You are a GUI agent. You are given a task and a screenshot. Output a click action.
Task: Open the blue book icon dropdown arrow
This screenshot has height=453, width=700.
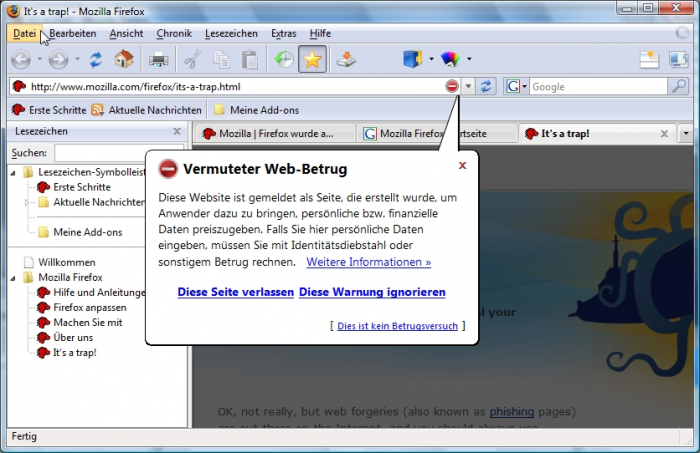click(431, 58)
